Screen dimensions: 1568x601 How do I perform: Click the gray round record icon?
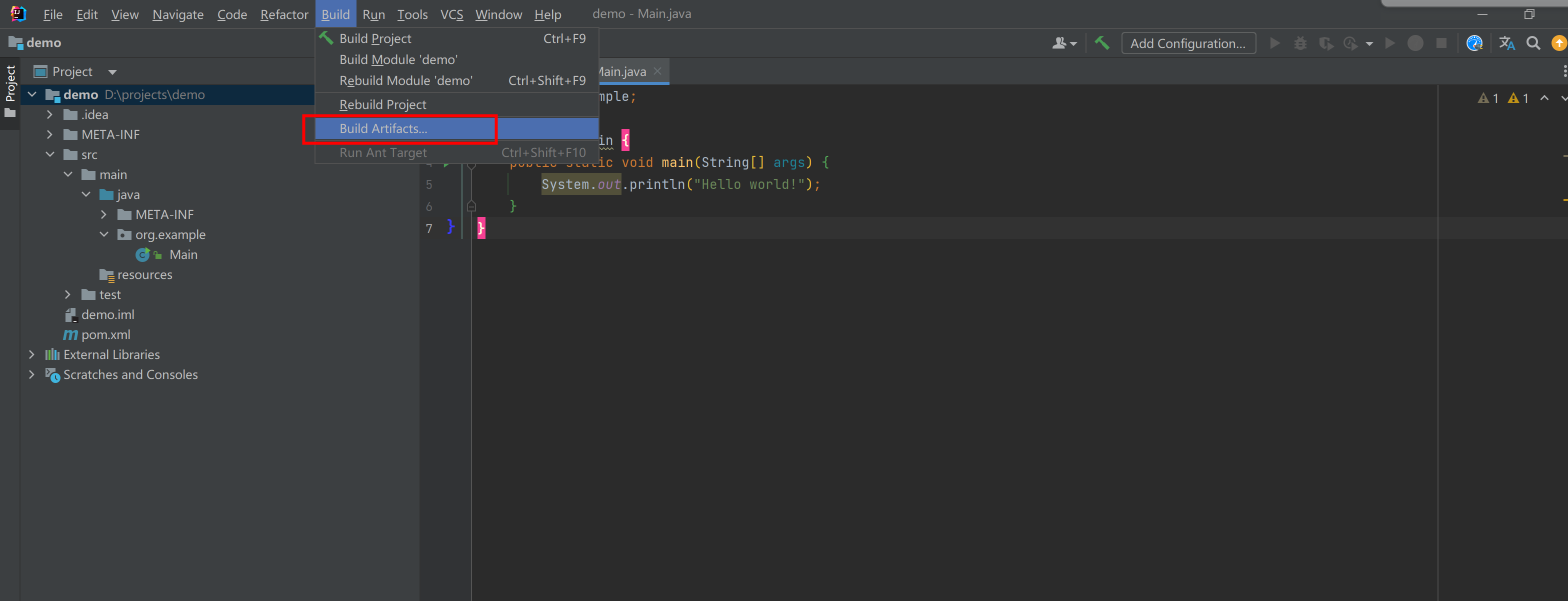(1415, 43)
